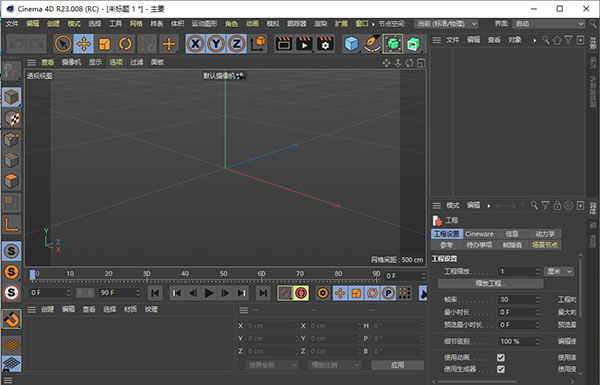Image resolution: width=600 pixels, height=385 pixels.
Task: Activate the Scale tool in top toolbar
Action: [x=104, y=44]
